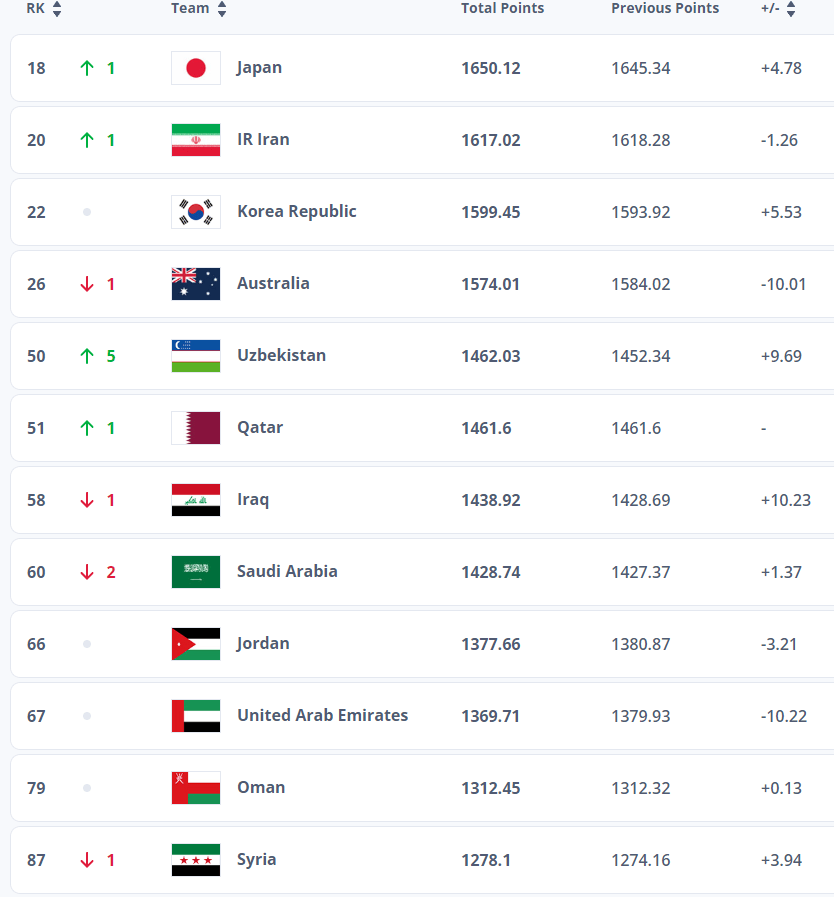Click the Uzbekistan flag icon
Screen dimensions: 834x897
click(196, 356)
